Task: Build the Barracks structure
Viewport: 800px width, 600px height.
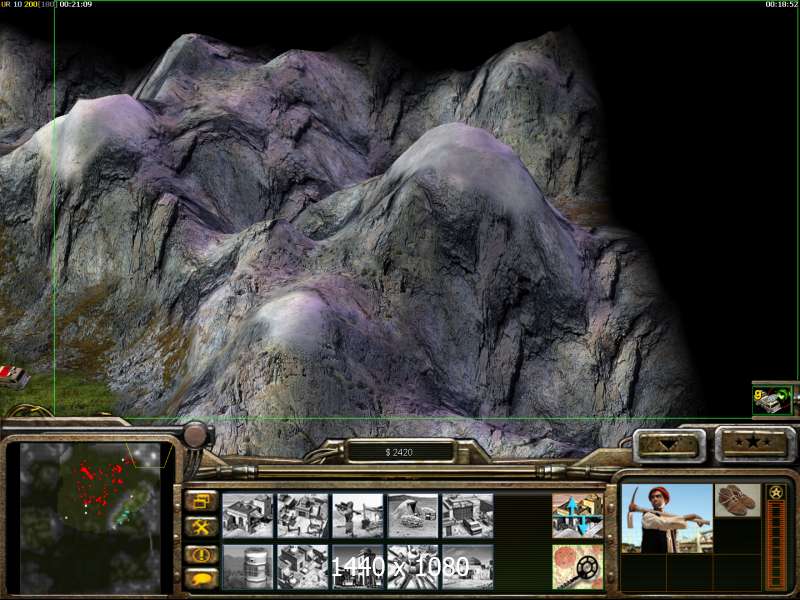Action: [303, 515]
